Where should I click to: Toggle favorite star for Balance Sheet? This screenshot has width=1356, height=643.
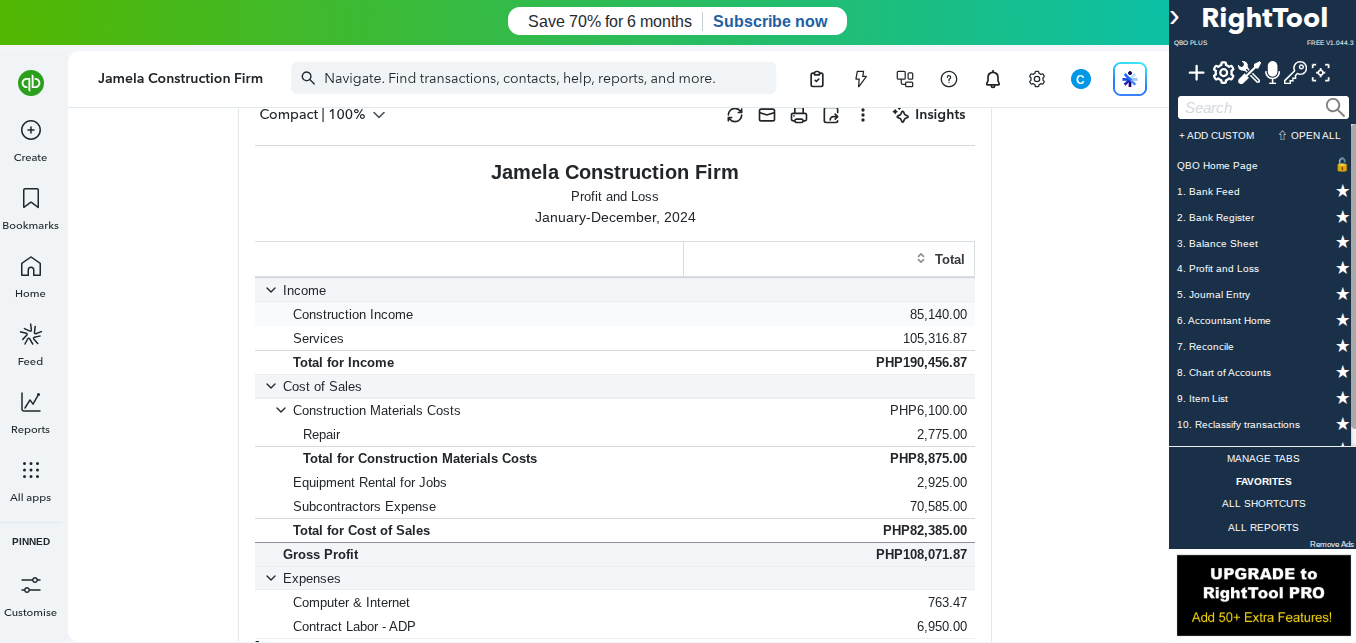coord(1343,243)
